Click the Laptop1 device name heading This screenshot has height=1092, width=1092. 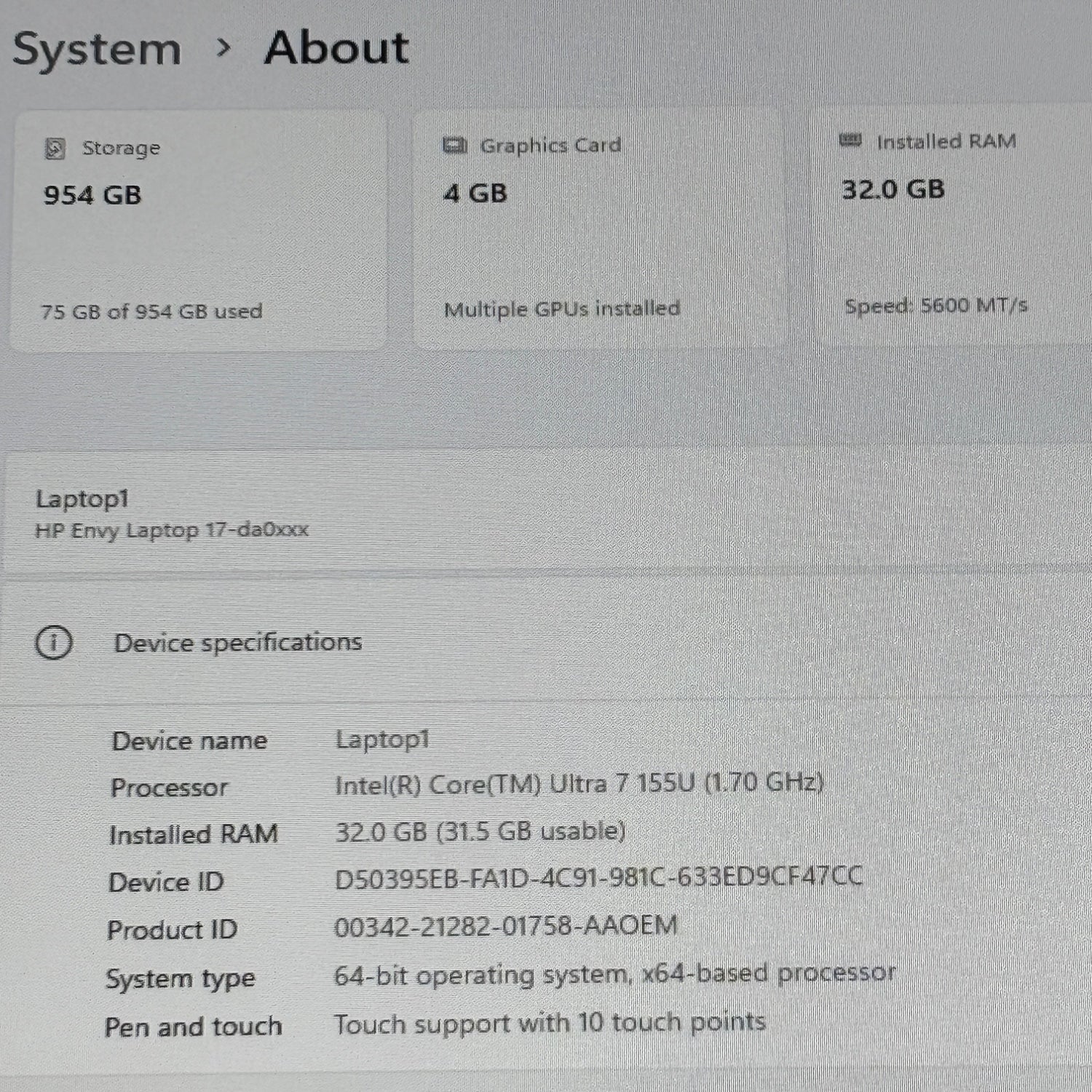82,499
